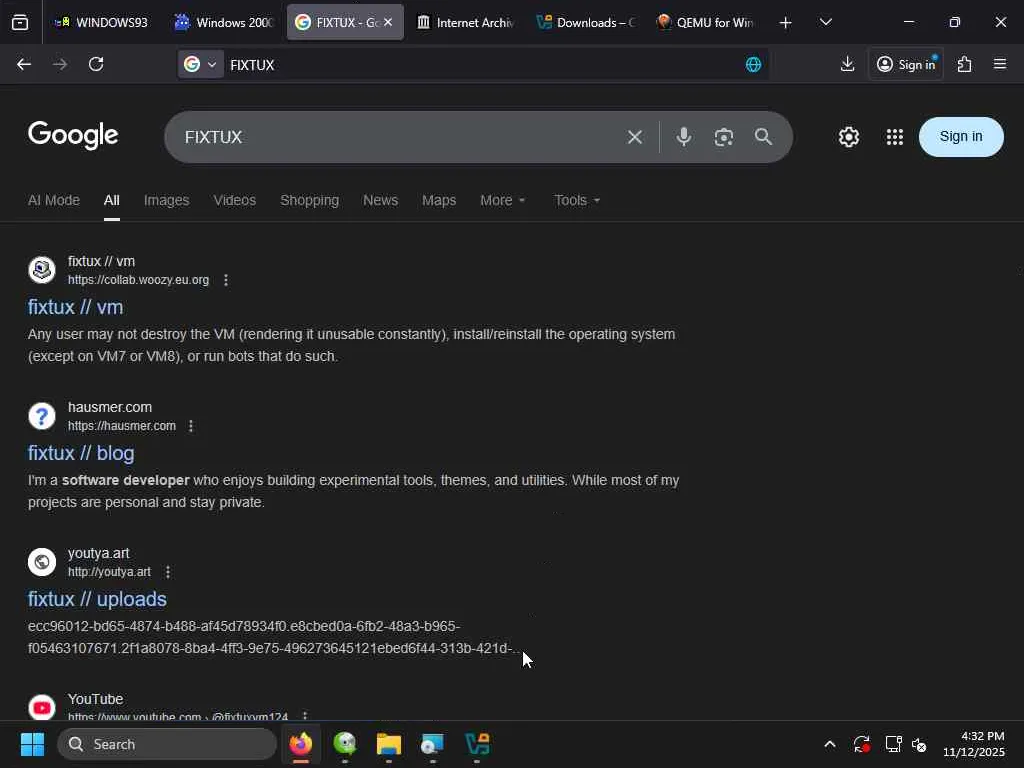Open the extensions puzzle icon

[x=964, y=64]
